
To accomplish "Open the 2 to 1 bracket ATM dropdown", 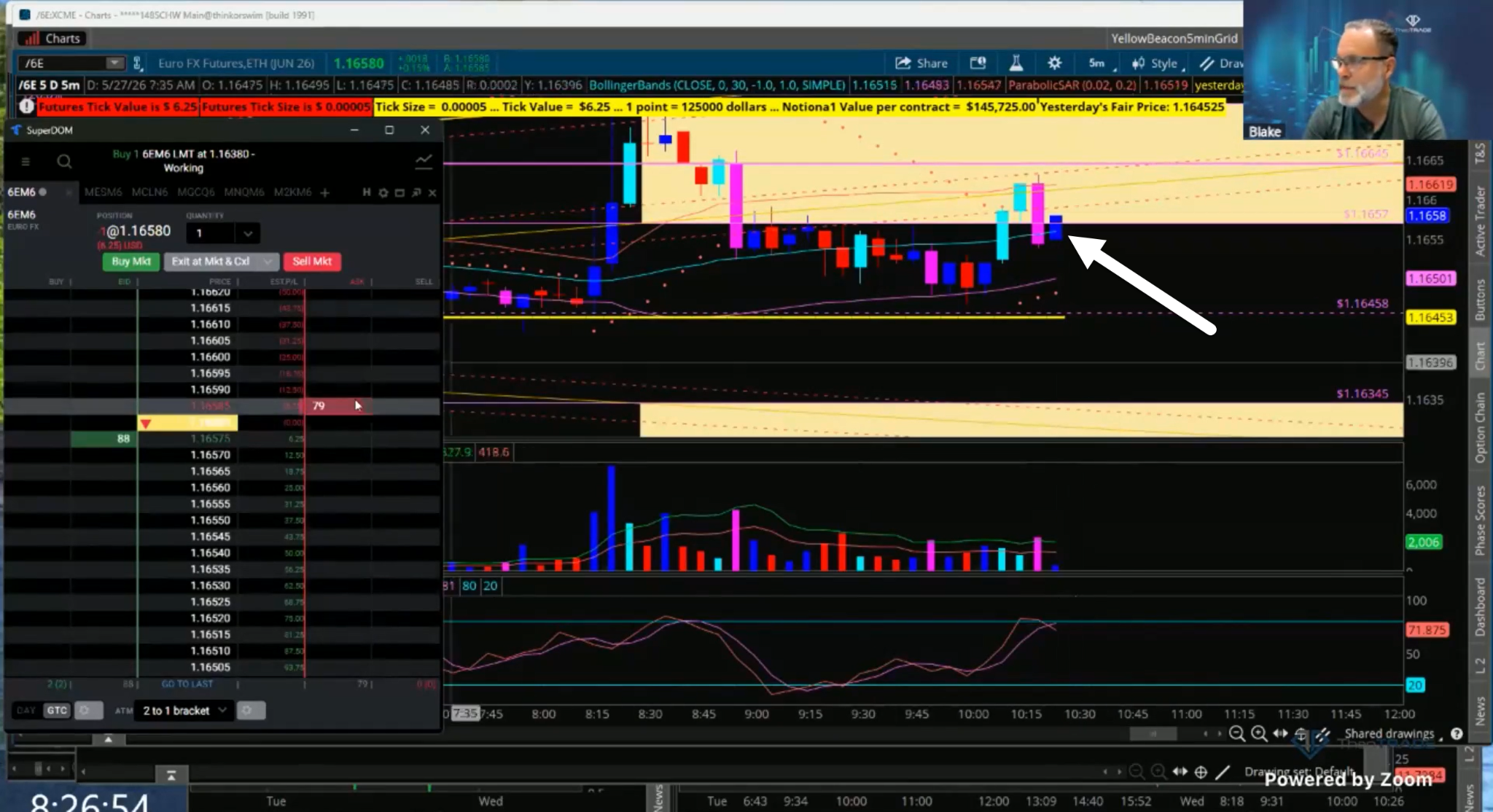I will coord(184,710).
